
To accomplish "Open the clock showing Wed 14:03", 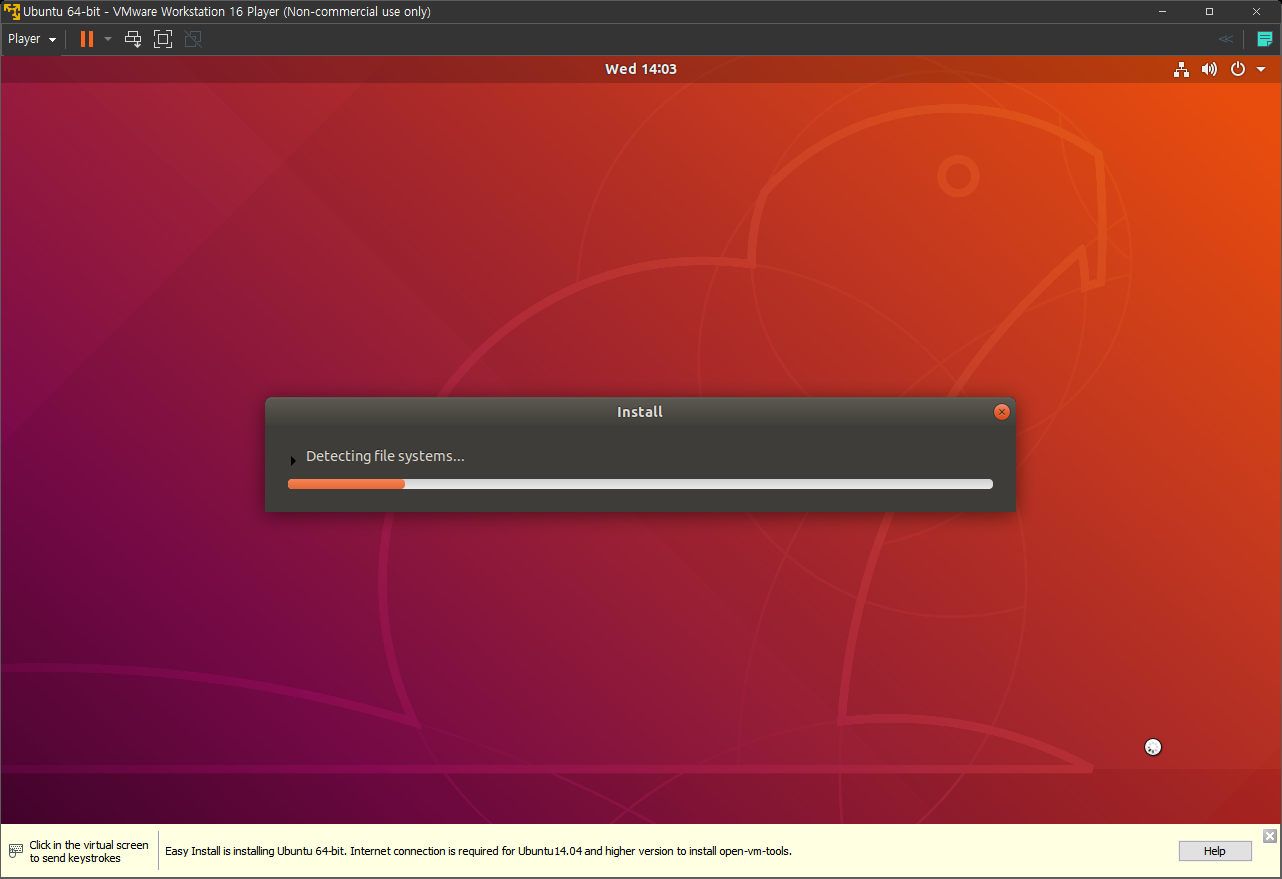I will click(640, 69).
